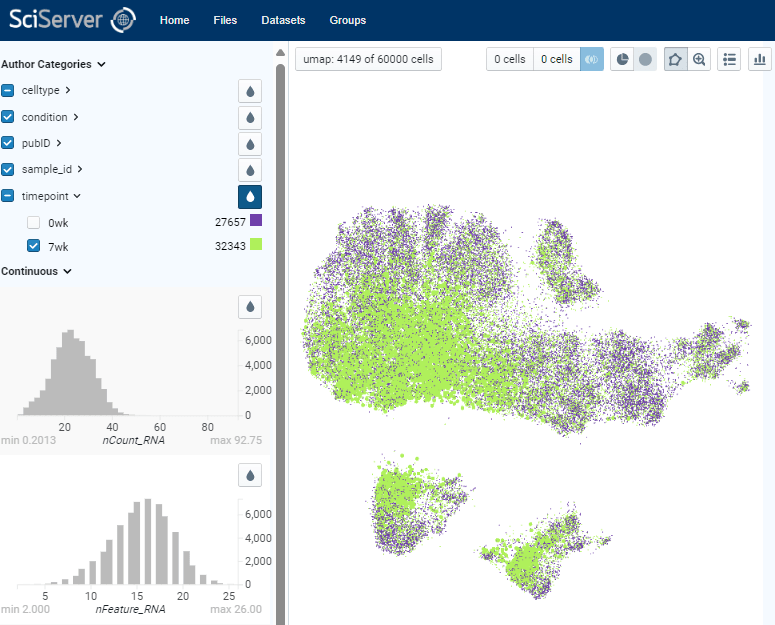Click the nCount_RNA histogram
Image resolution: width=775 pixels, height=625 pixels.
tap(129, 372)
